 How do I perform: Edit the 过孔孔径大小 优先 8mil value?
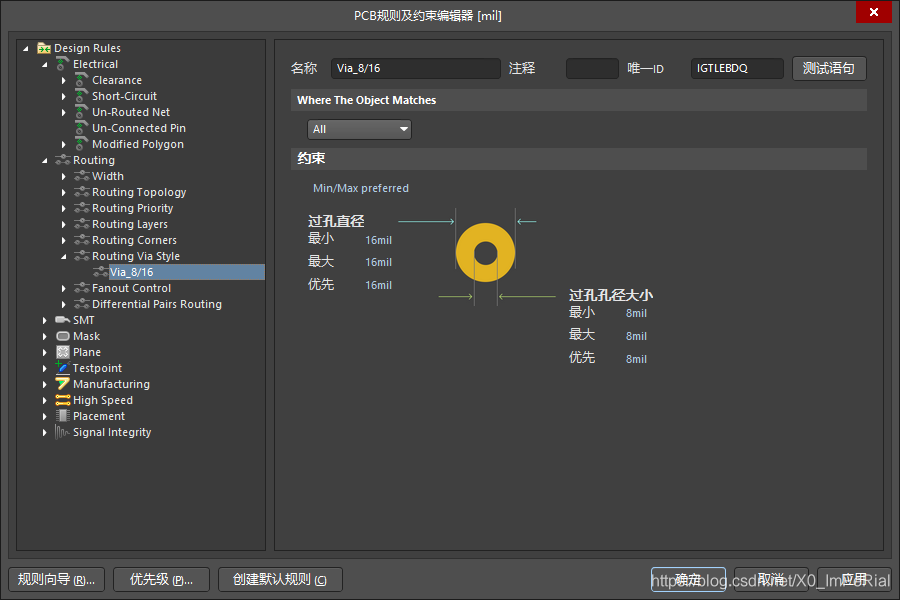636,359
